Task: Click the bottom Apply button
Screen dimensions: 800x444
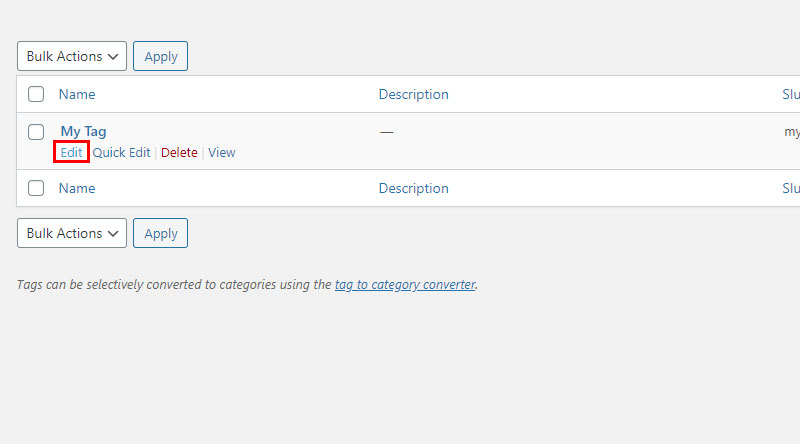Action: (x=160, y=233)
